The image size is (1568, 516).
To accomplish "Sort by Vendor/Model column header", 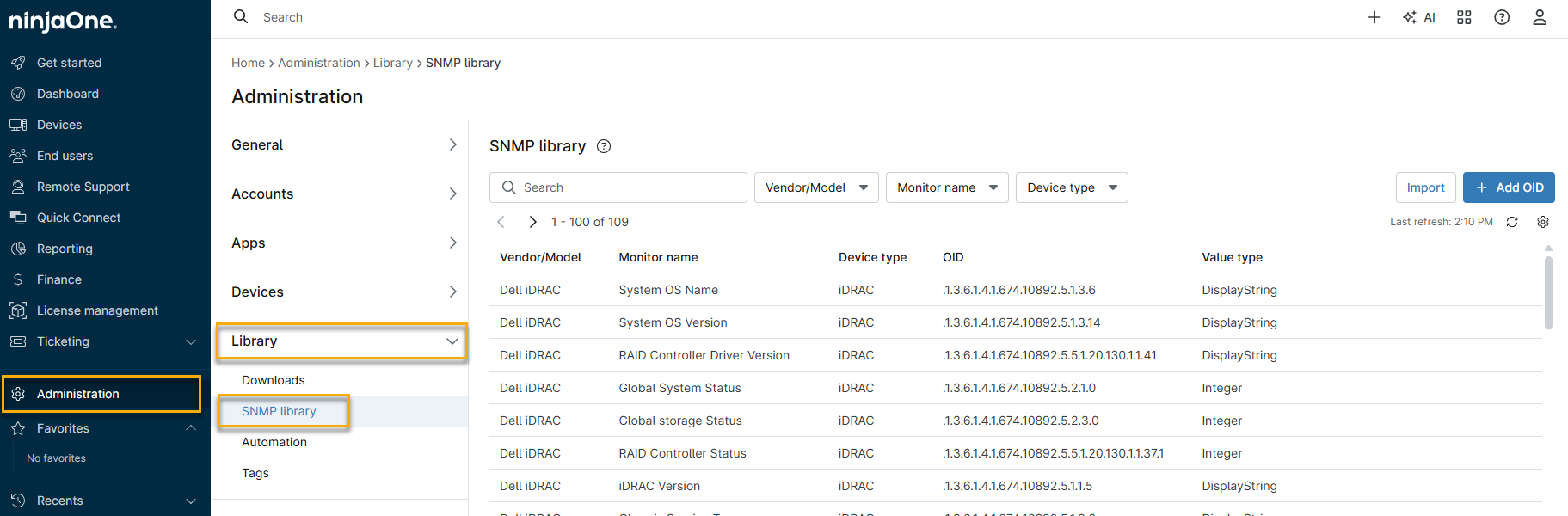I will [x=540, y=257].
